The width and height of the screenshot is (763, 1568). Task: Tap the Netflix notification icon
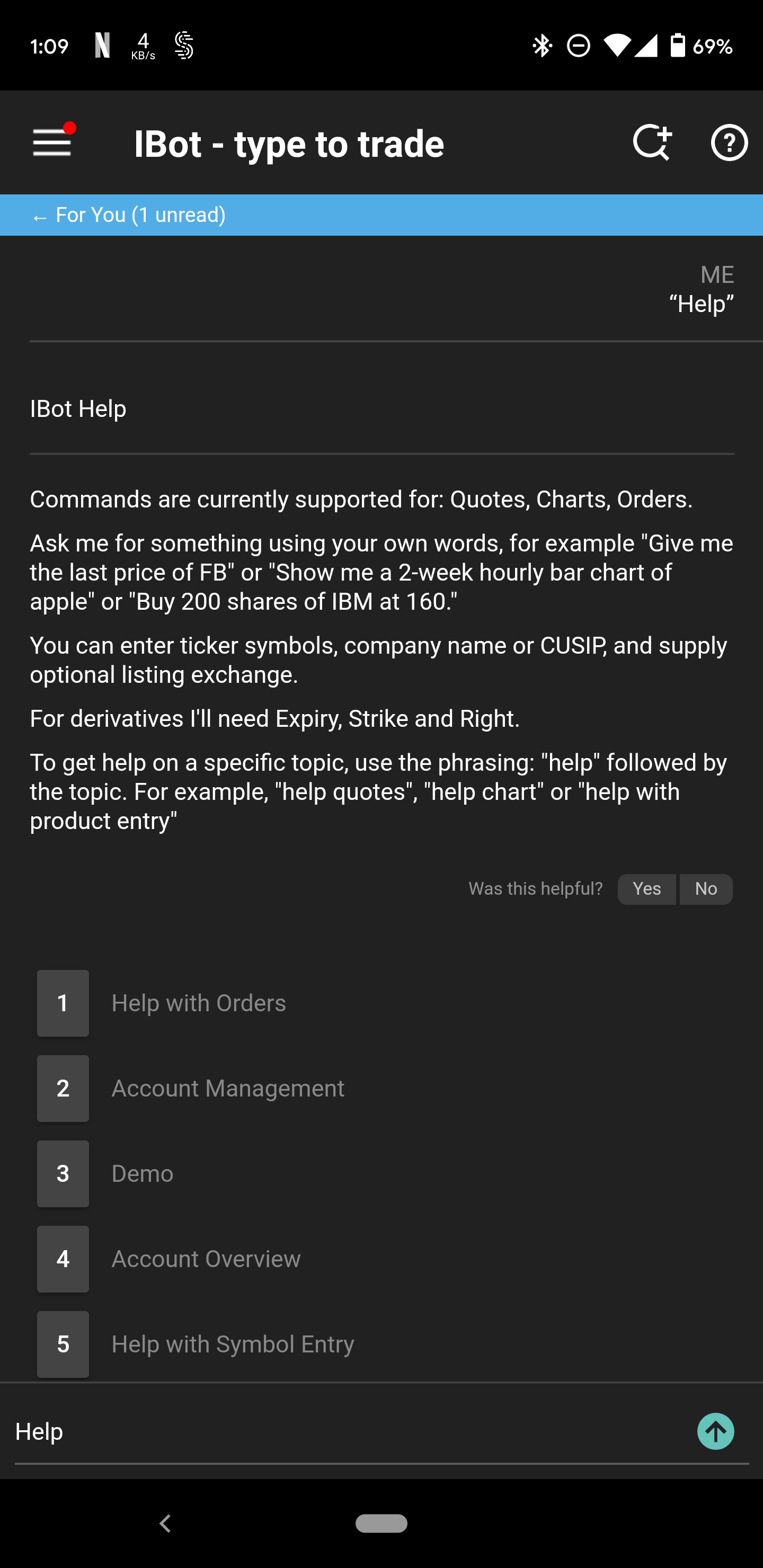[102, 46]
